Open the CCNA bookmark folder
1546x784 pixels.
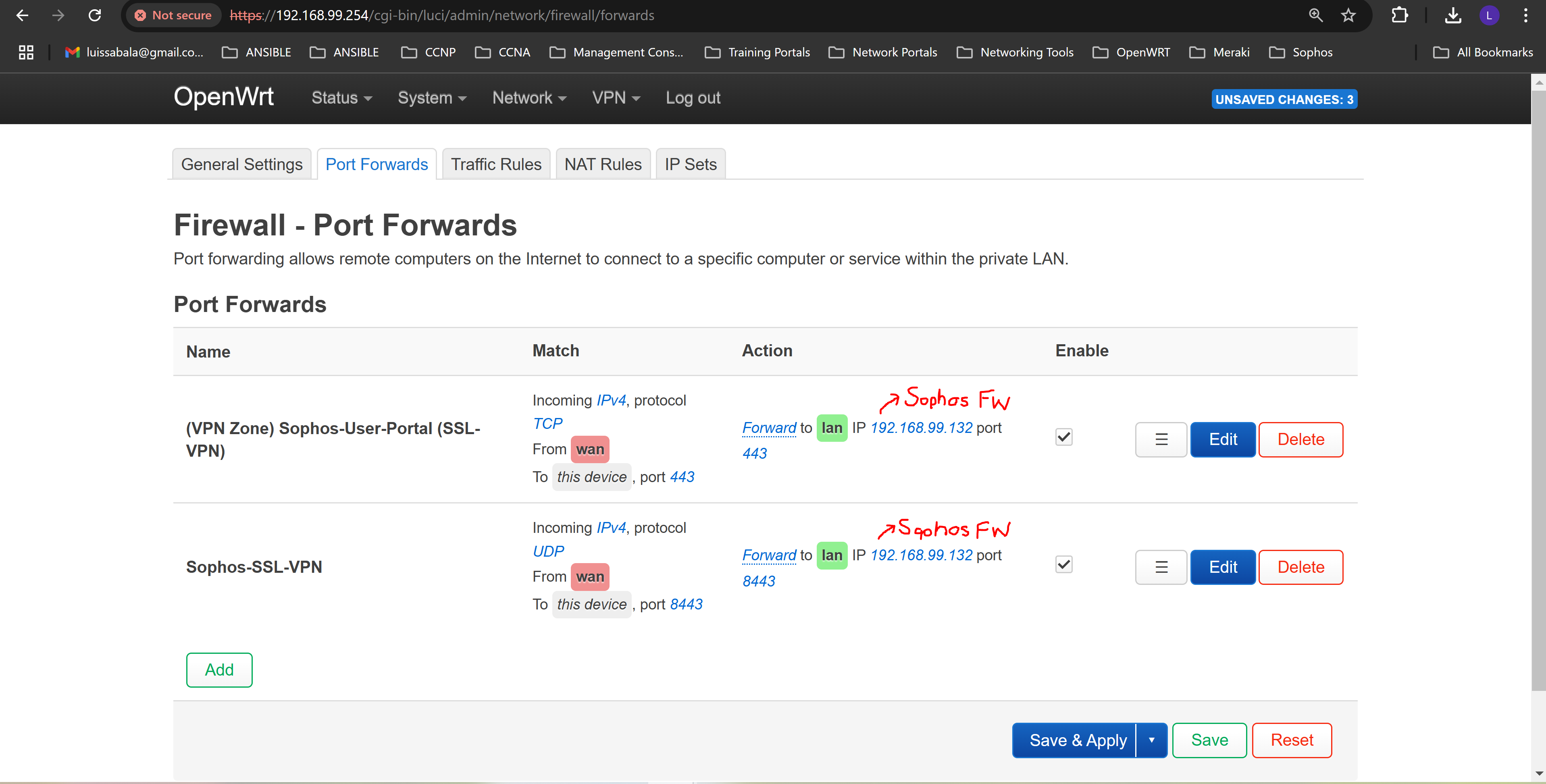502,52
